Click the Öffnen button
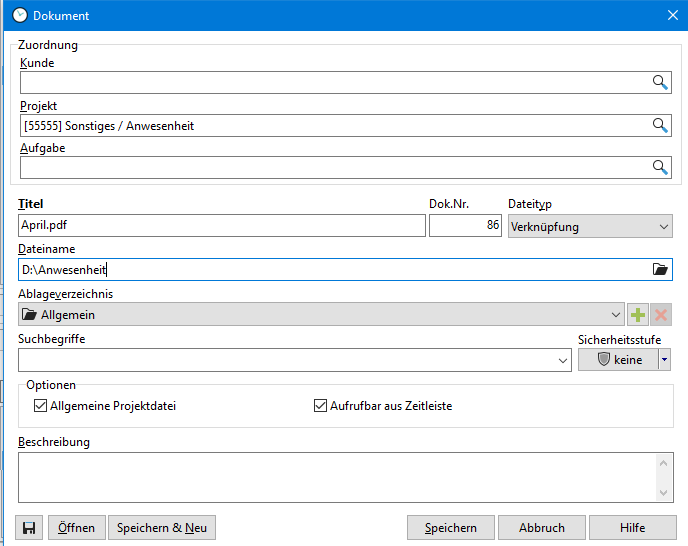688x546 pixels. (x=76, y=528)
